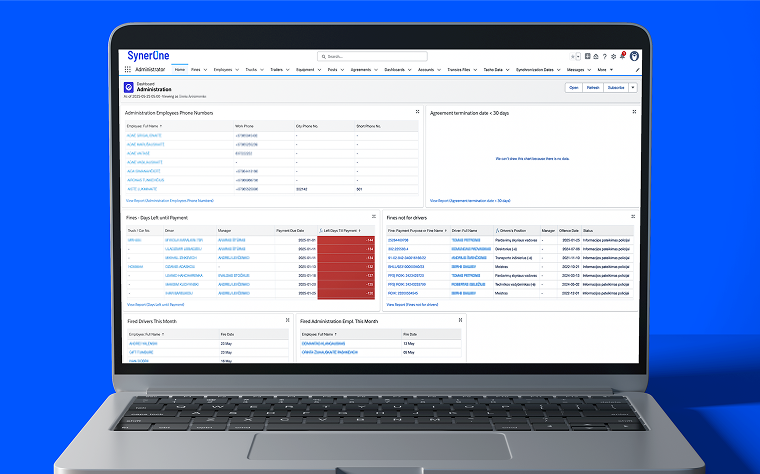
Task: Open View Report for Days Left until Payment
Action: (x=155, y=305)
